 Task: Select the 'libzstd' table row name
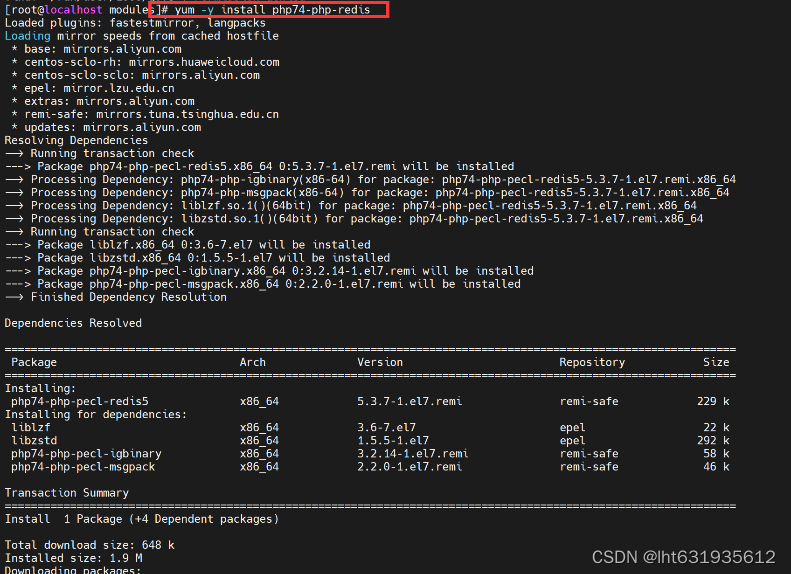tap(34, 441)
